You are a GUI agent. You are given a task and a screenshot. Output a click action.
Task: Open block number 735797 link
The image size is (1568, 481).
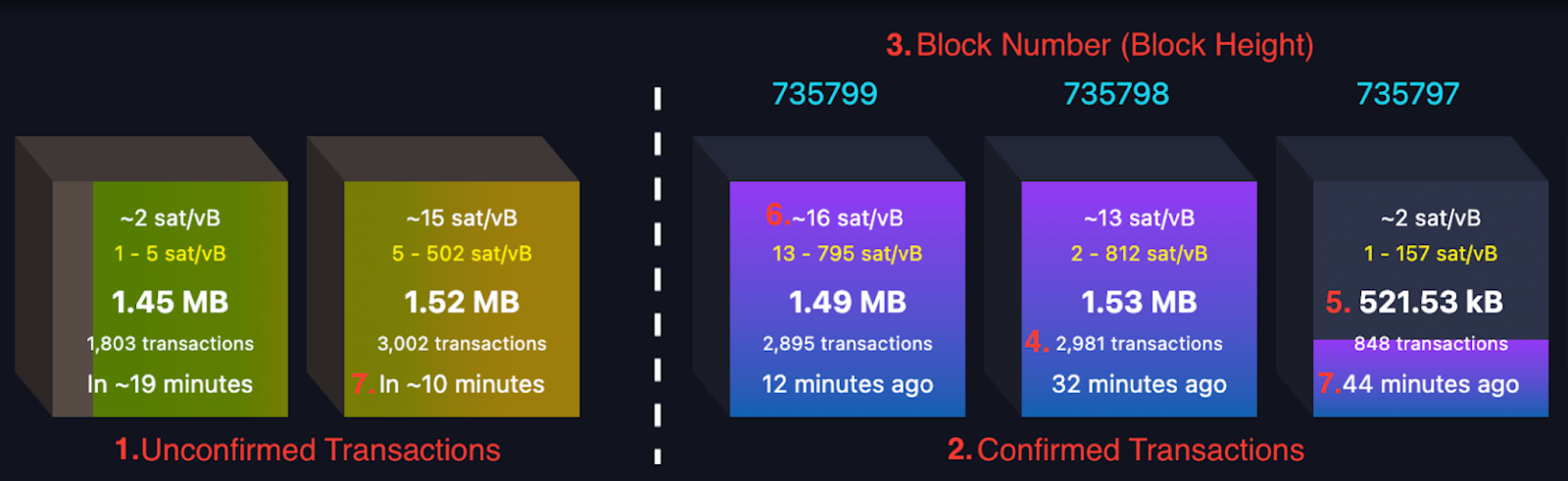[1407, 94]
